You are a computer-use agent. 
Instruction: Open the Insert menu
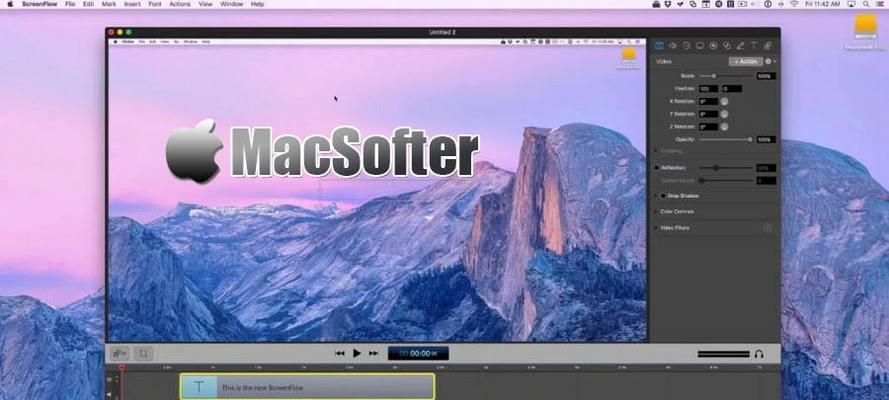click(133, 4)
